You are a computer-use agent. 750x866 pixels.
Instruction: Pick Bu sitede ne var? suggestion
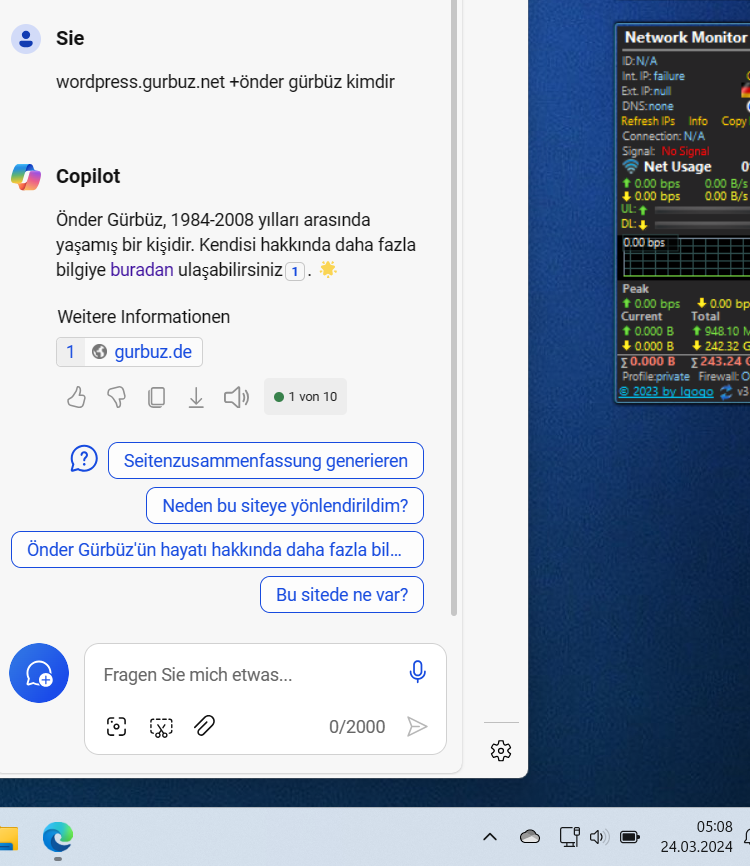(342, 595)
